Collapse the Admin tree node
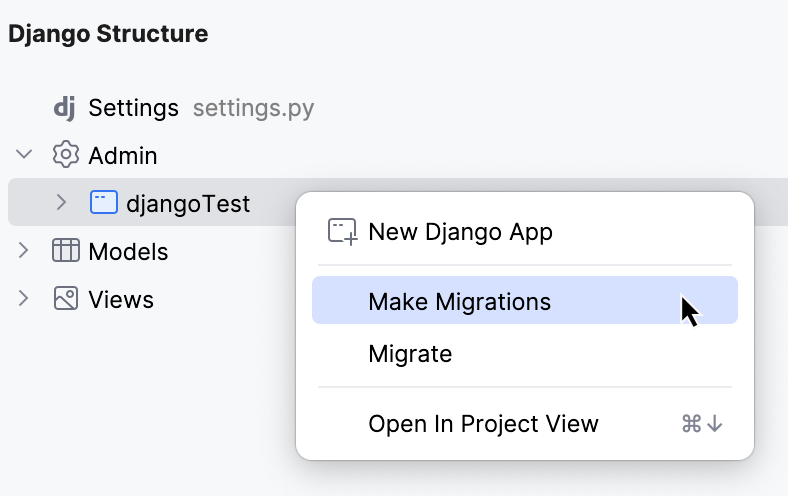Screen dimensions: 788x496 point(24,156)
